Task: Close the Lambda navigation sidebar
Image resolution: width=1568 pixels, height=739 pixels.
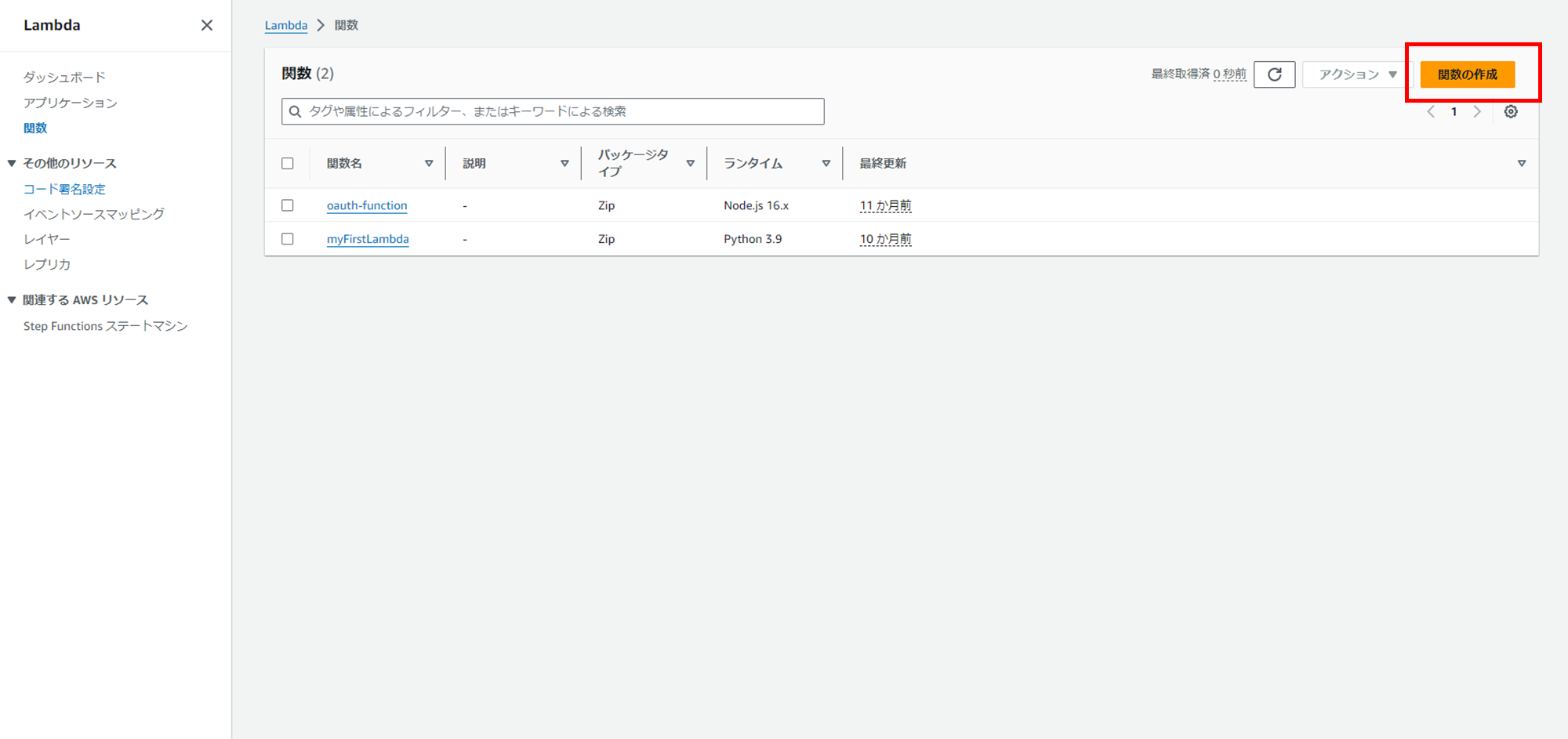Action: [x=206, y=24]
